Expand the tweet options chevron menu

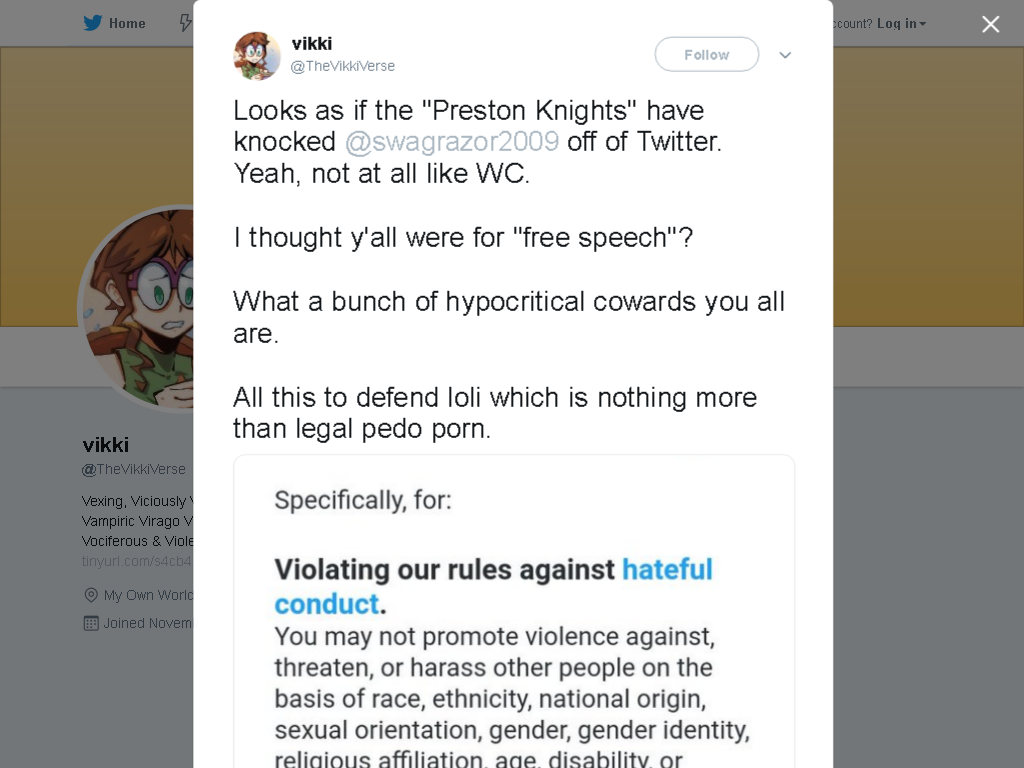(785, 55)
